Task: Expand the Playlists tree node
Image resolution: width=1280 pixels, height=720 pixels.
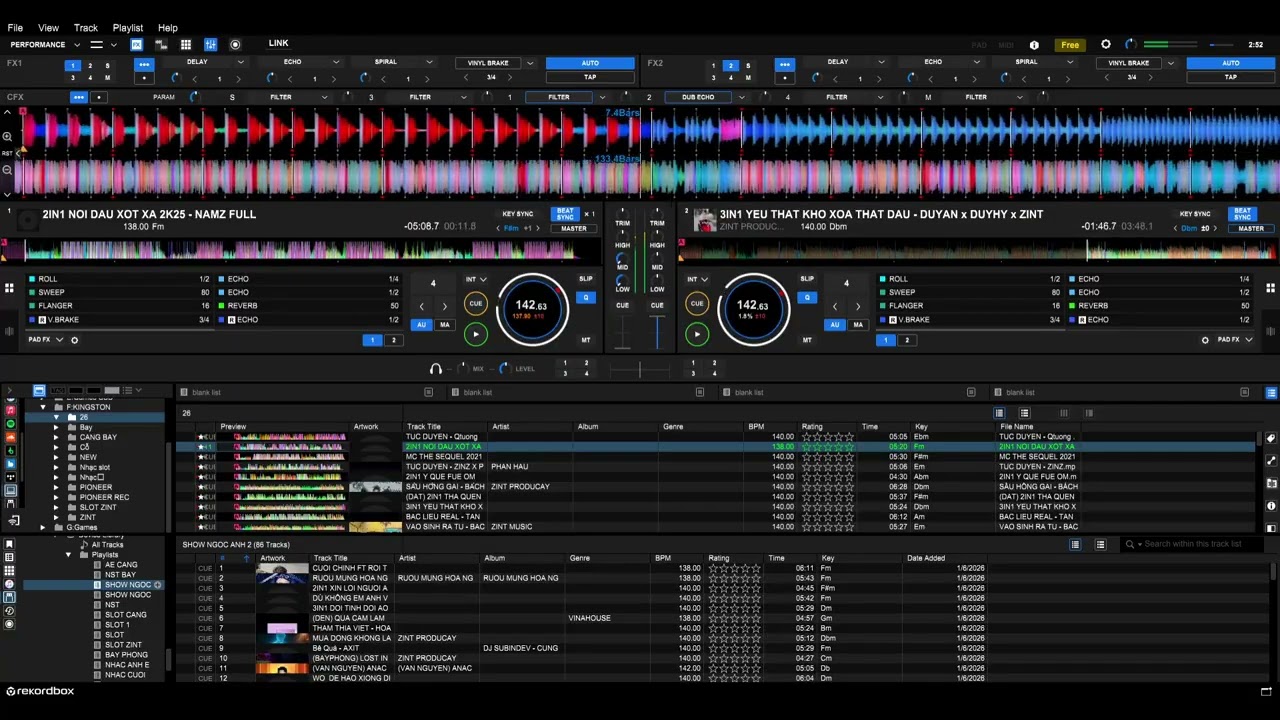Action: 69,555
